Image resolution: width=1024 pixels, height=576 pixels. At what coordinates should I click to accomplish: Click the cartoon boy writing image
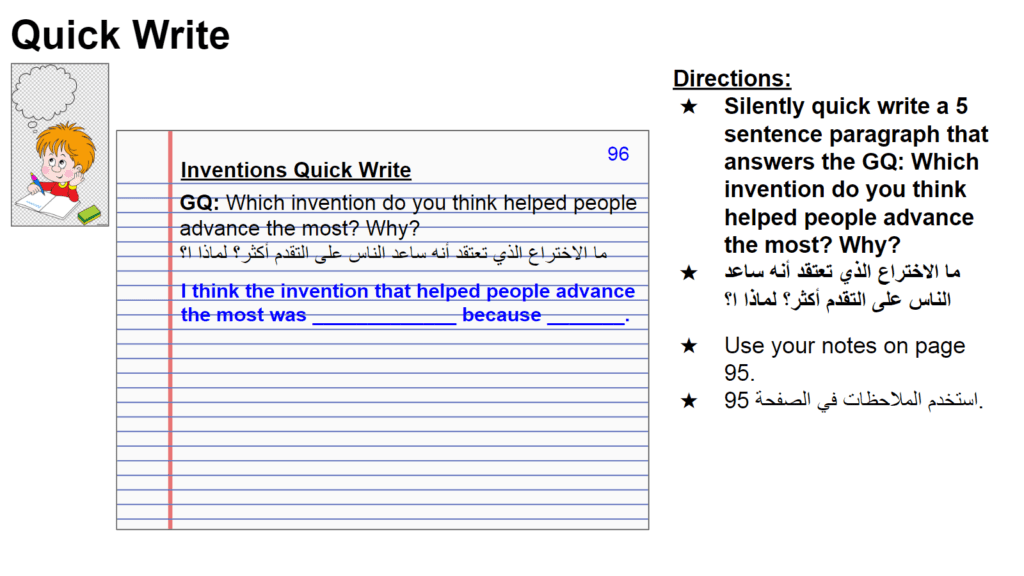[60, 145]
